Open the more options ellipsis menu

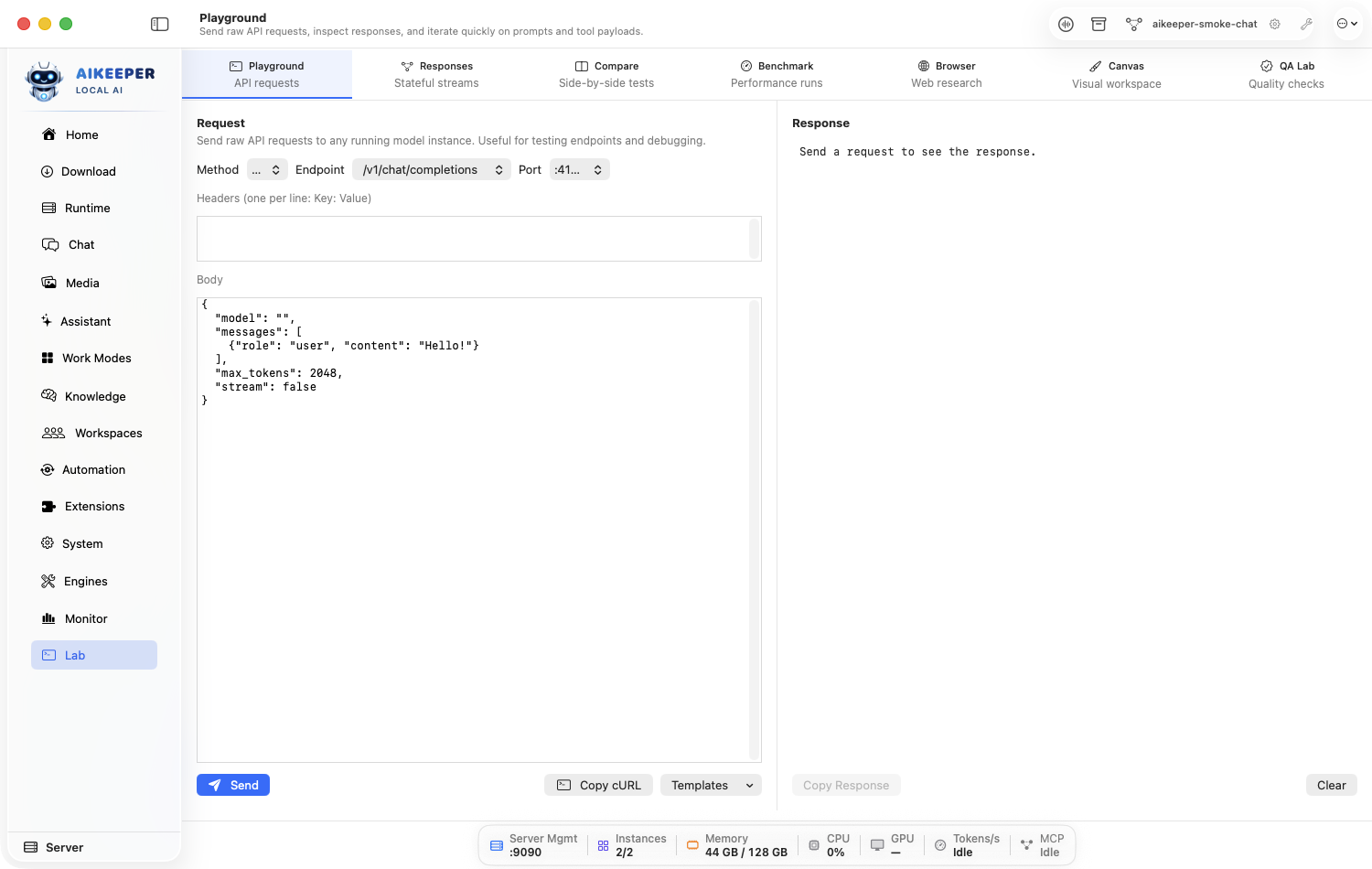(x=1347, y=24)
